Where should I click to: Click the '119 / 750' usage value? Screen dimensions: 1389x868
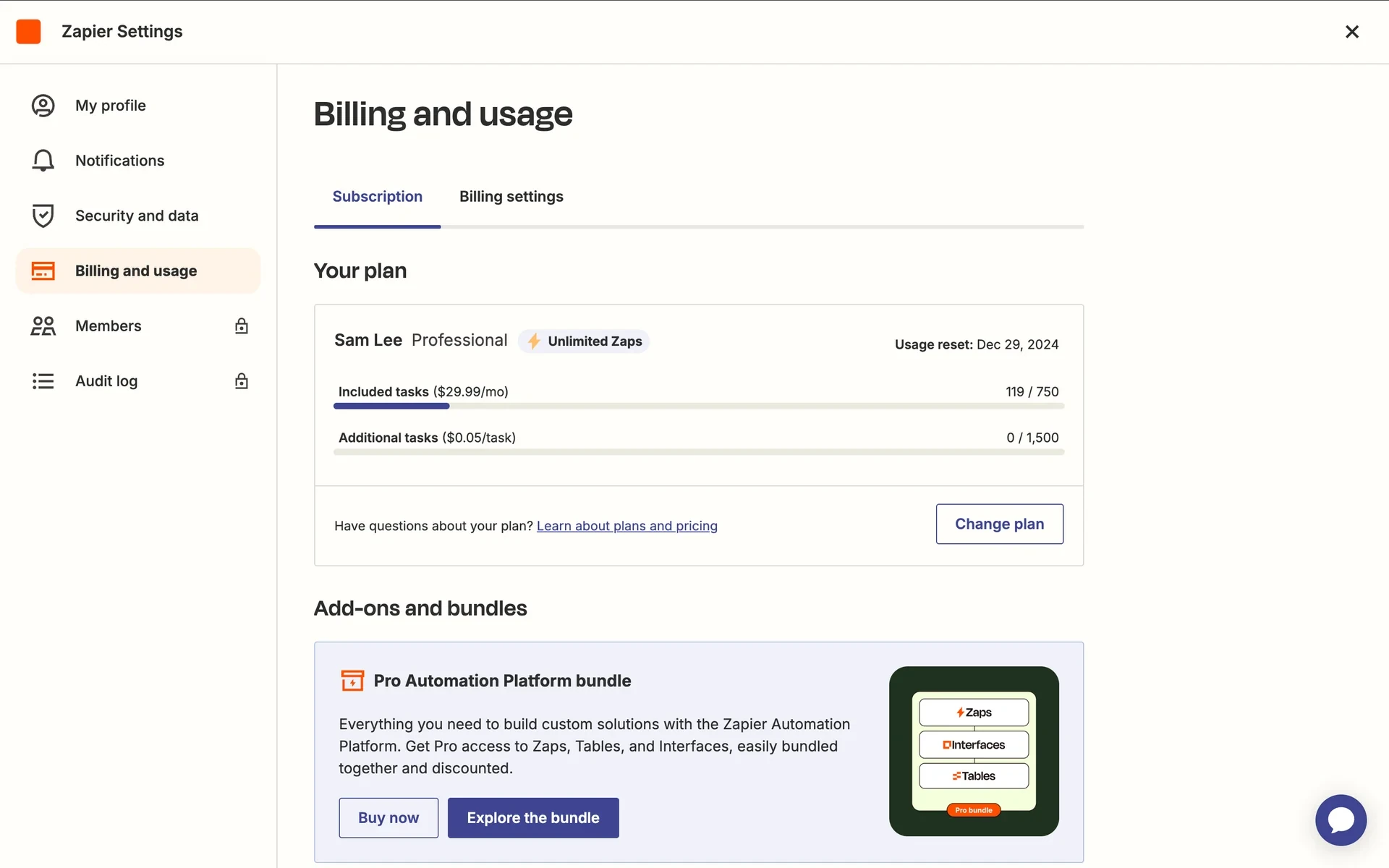(x=1032, y=391)
